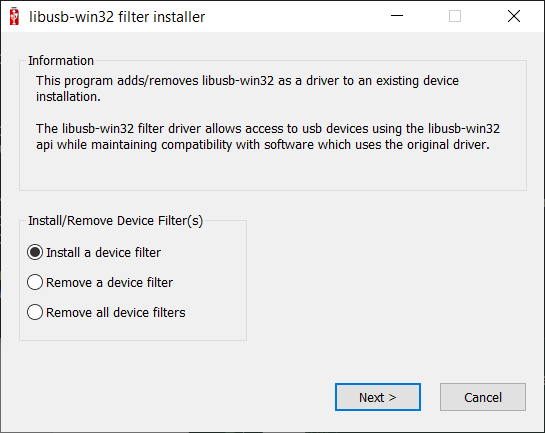Click the Next > button

tap(378, 397)
